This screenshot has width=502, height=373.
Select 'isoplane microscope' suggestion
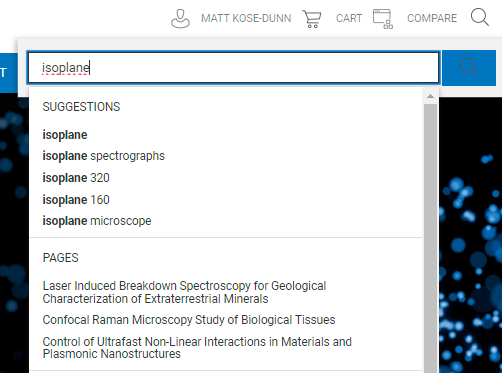(97, 221)
